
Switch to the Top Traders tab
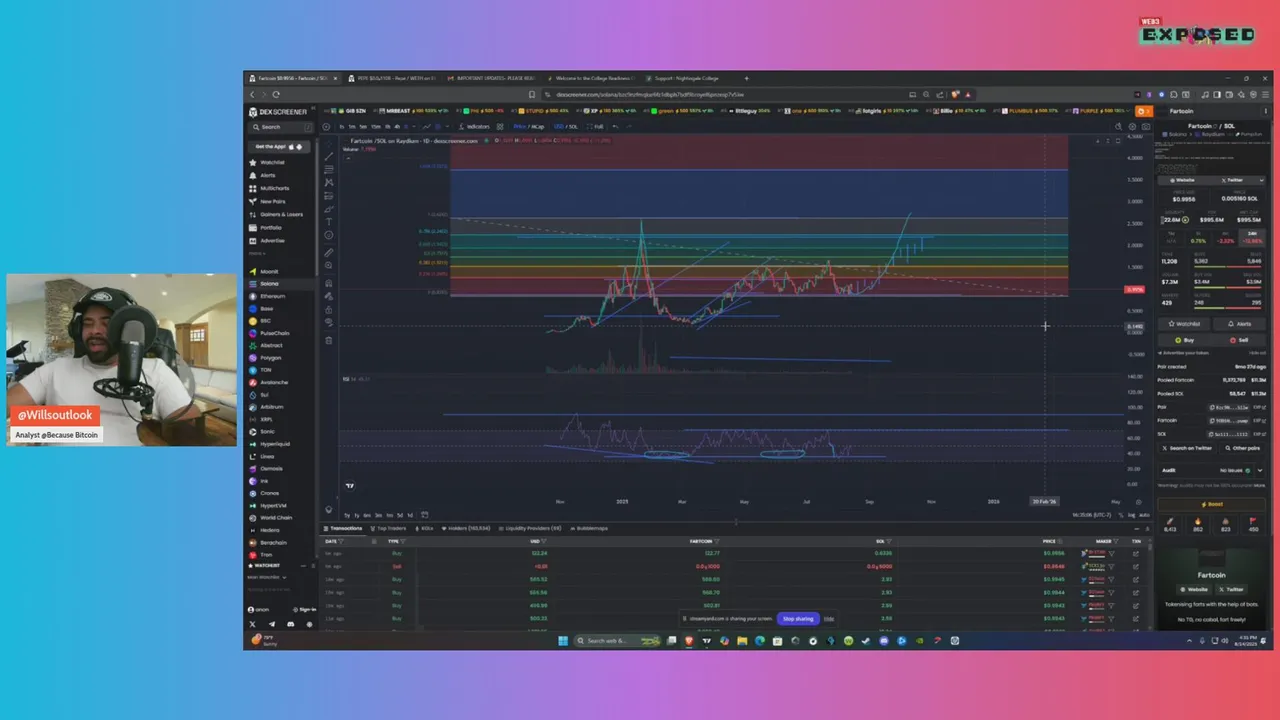pyautogui.click(x=388, y=528)
